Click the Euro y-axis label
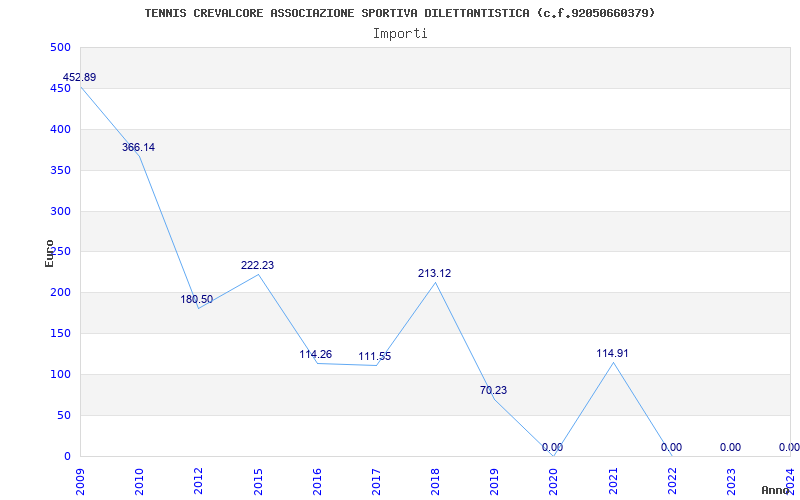The width and height of the screenshot is (800, 500). [x=49, y=253]
